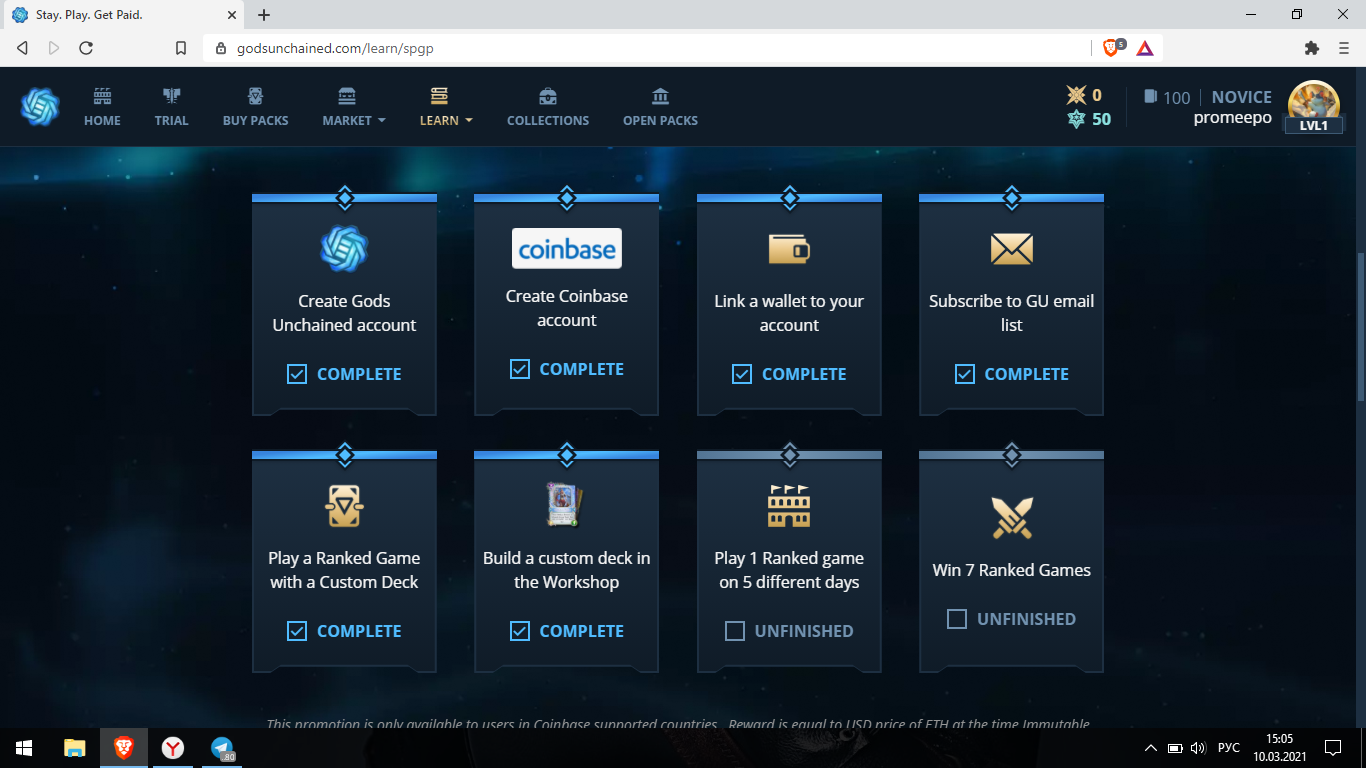Click 'Link a wallet to your account' text
1366x768 pixels.
coord(789,313)
